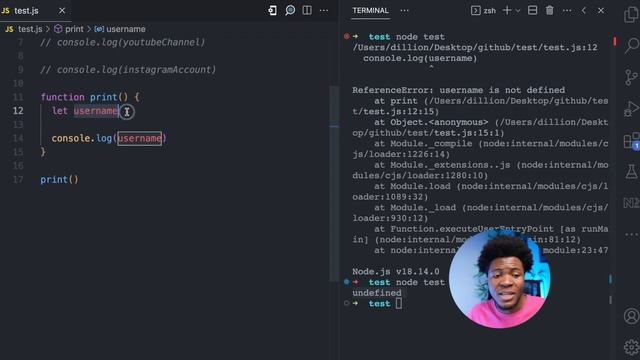Image resolution: width=640 pixels, height=360 pixels.
Task: Open hidden panel views ellipsis beside TERMINAL
Action: (x=404, y=11)
